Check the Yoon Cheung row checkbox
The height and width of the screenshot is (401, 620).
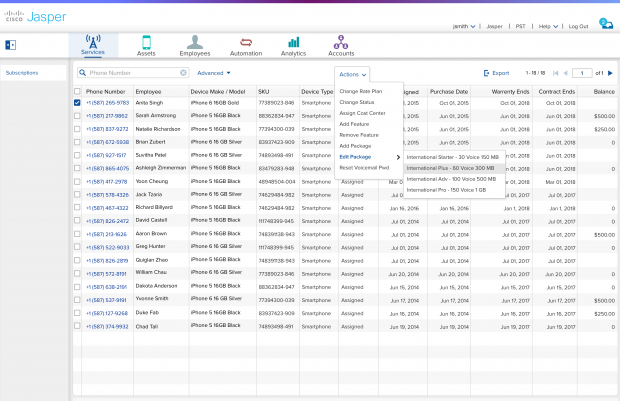click(x=77, y=182)
